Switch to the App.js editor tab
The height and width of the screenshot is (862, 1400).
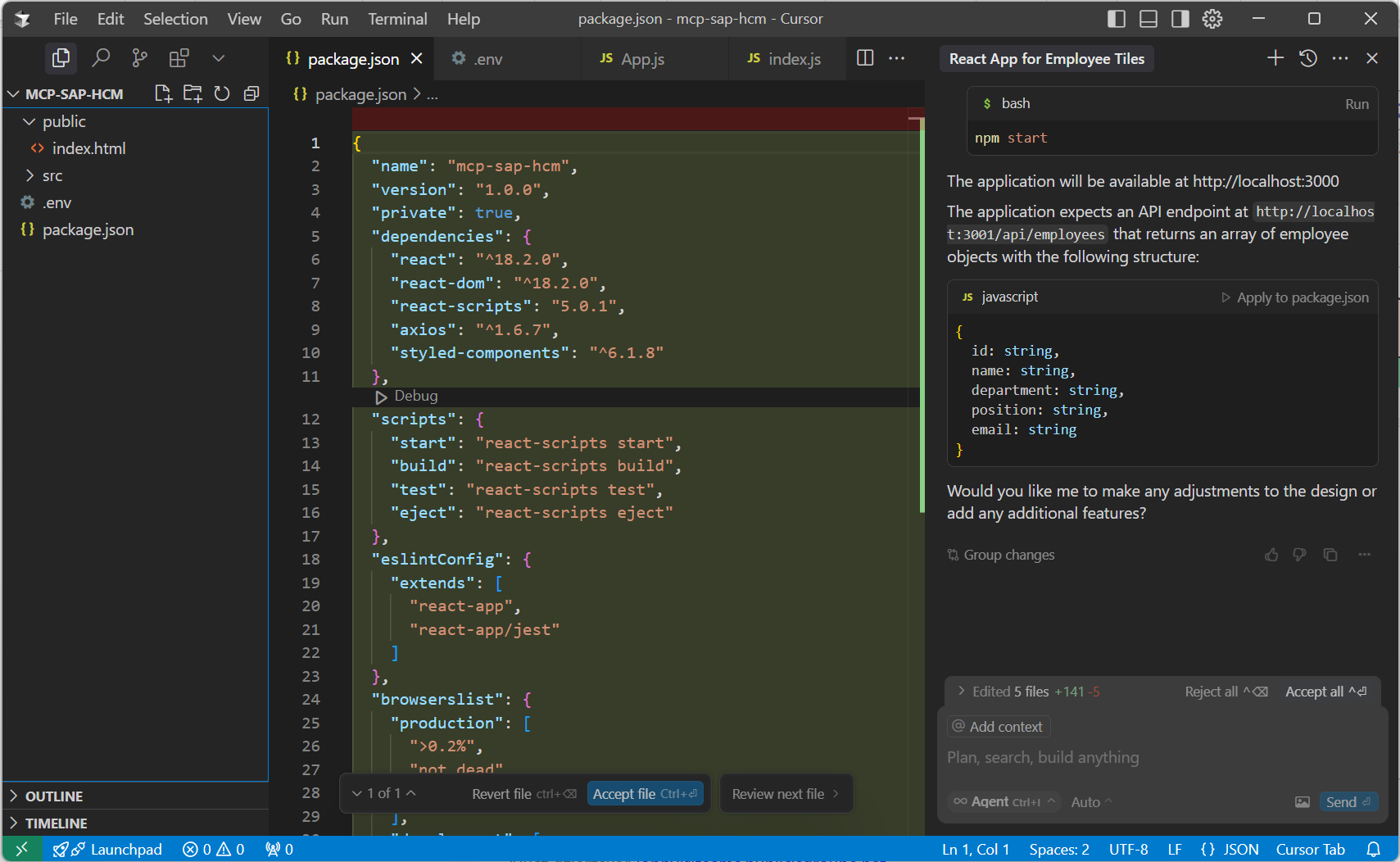tap(655, 59)
